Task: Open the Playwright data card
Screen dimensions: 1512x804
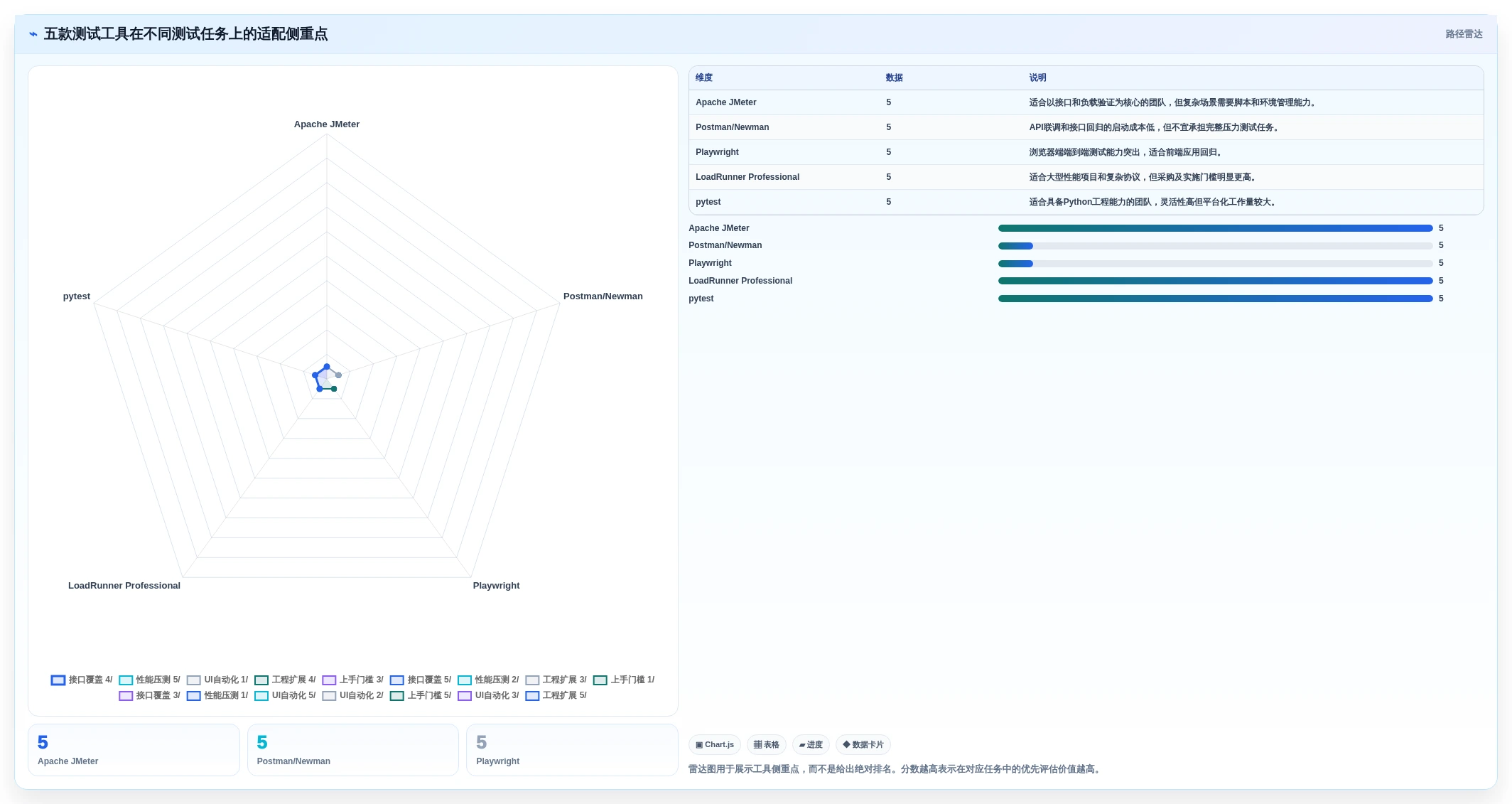Action: [x=572, y=750]
